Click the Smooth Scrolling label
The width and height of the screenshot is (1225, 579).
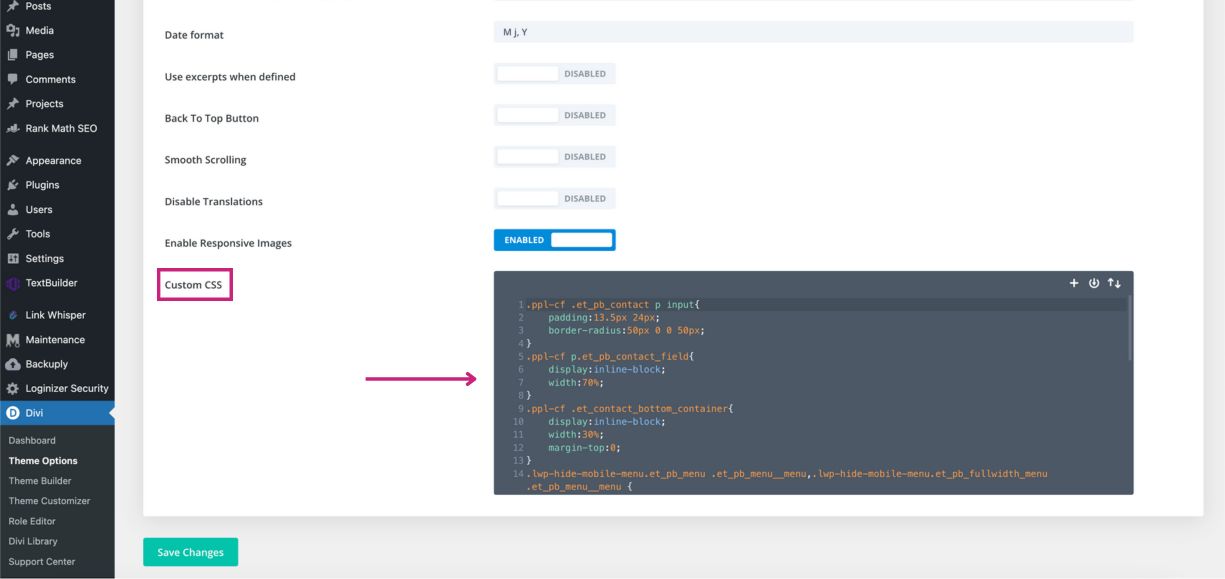point(205,160)
